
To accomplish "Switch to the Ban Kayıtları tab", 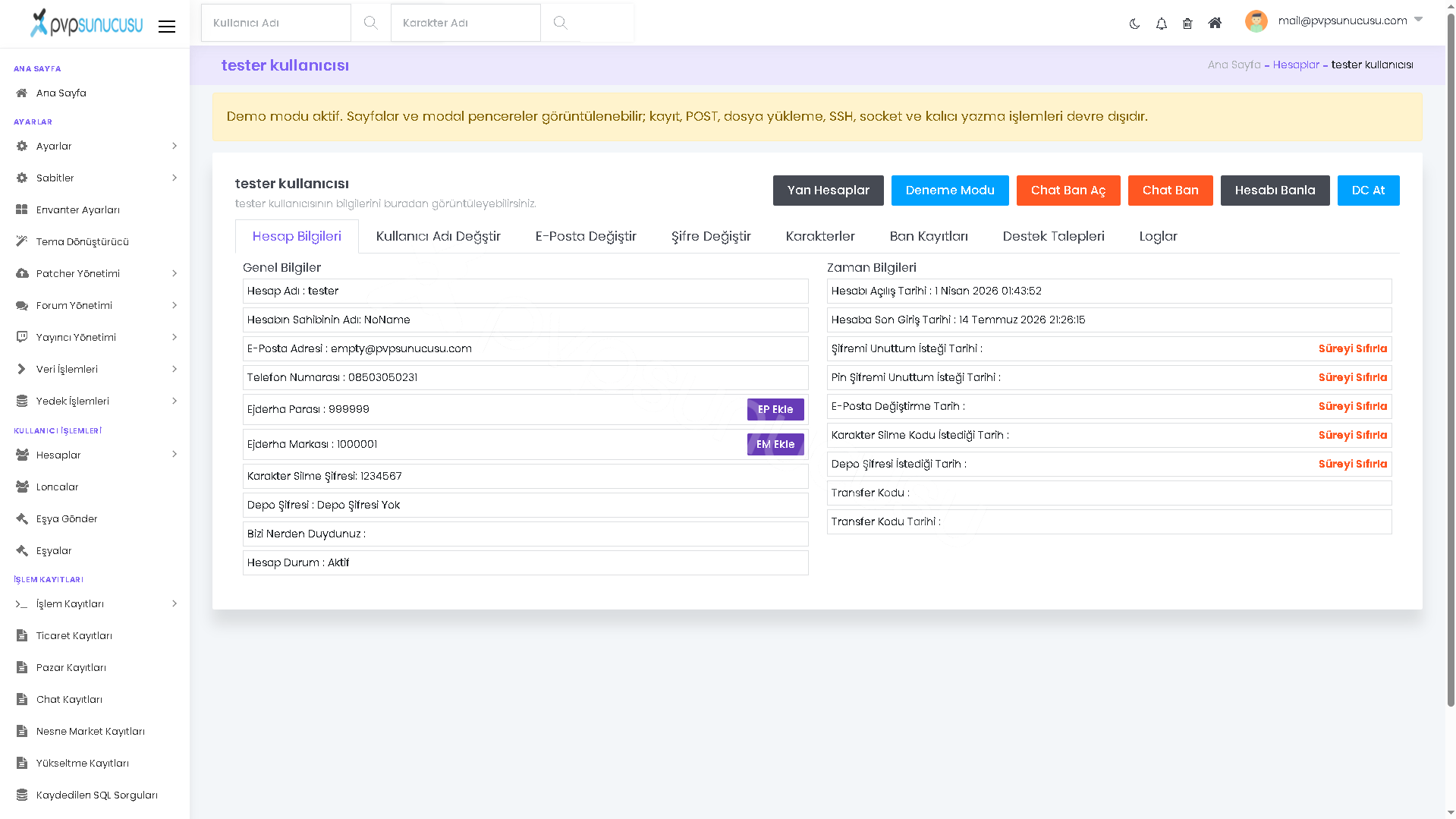I will (929, 236).
